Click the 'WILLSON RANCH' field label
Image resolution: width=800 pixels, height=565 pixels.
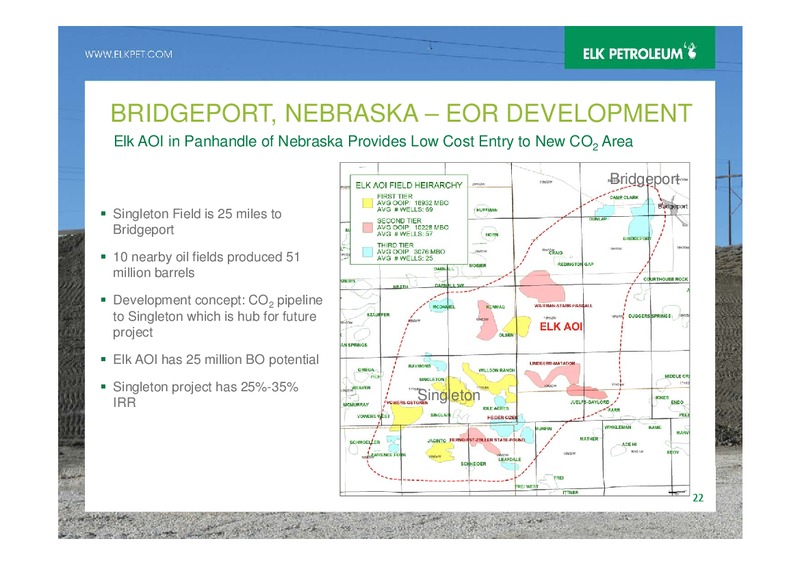[496, 371]
